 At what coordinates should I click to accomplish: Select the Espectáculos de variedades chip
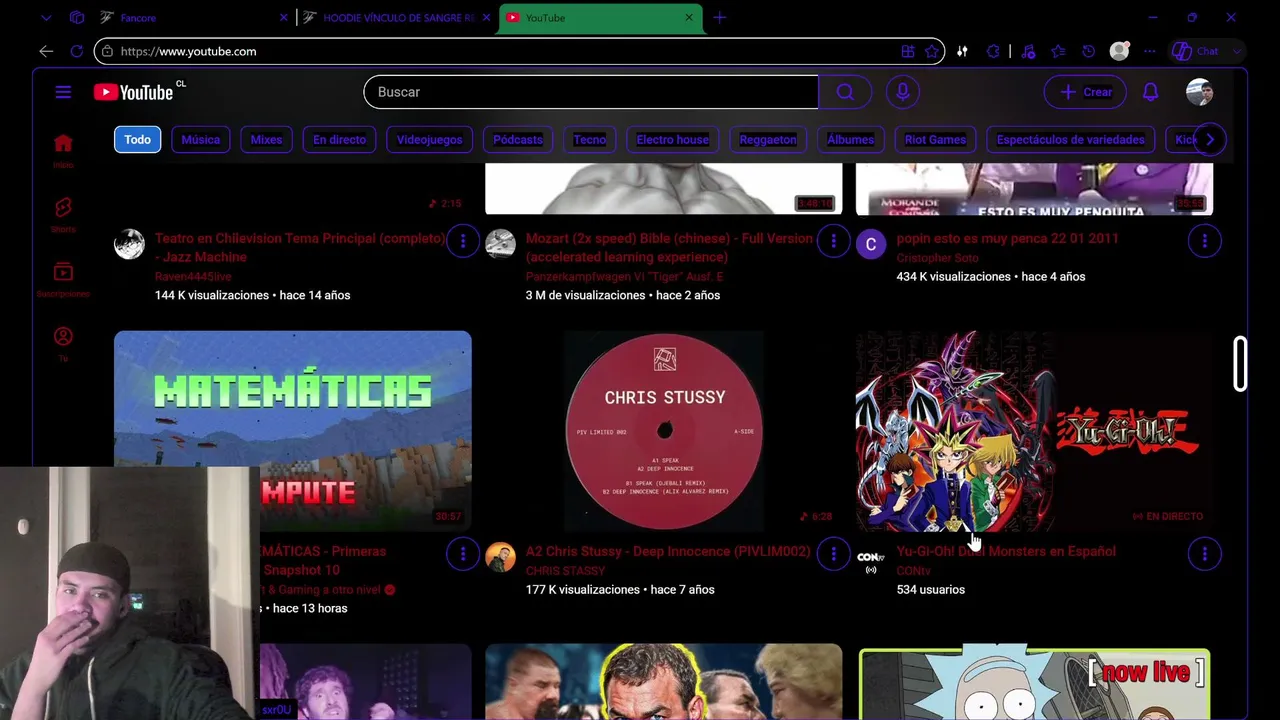coord(1071,140)
